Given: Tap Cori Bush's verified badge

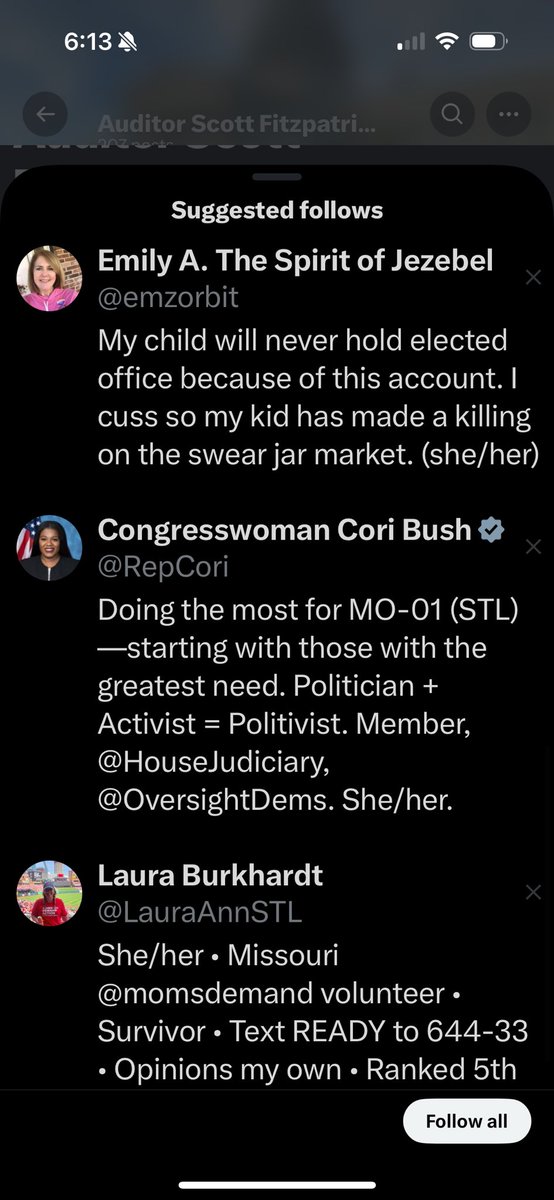Looking at the screenshot, I should click(491, 530).
